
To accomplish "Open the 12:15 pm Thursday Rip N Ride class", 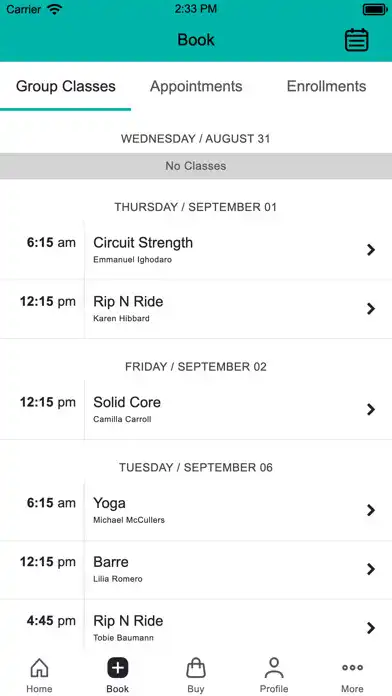I will tap(196, 309).
